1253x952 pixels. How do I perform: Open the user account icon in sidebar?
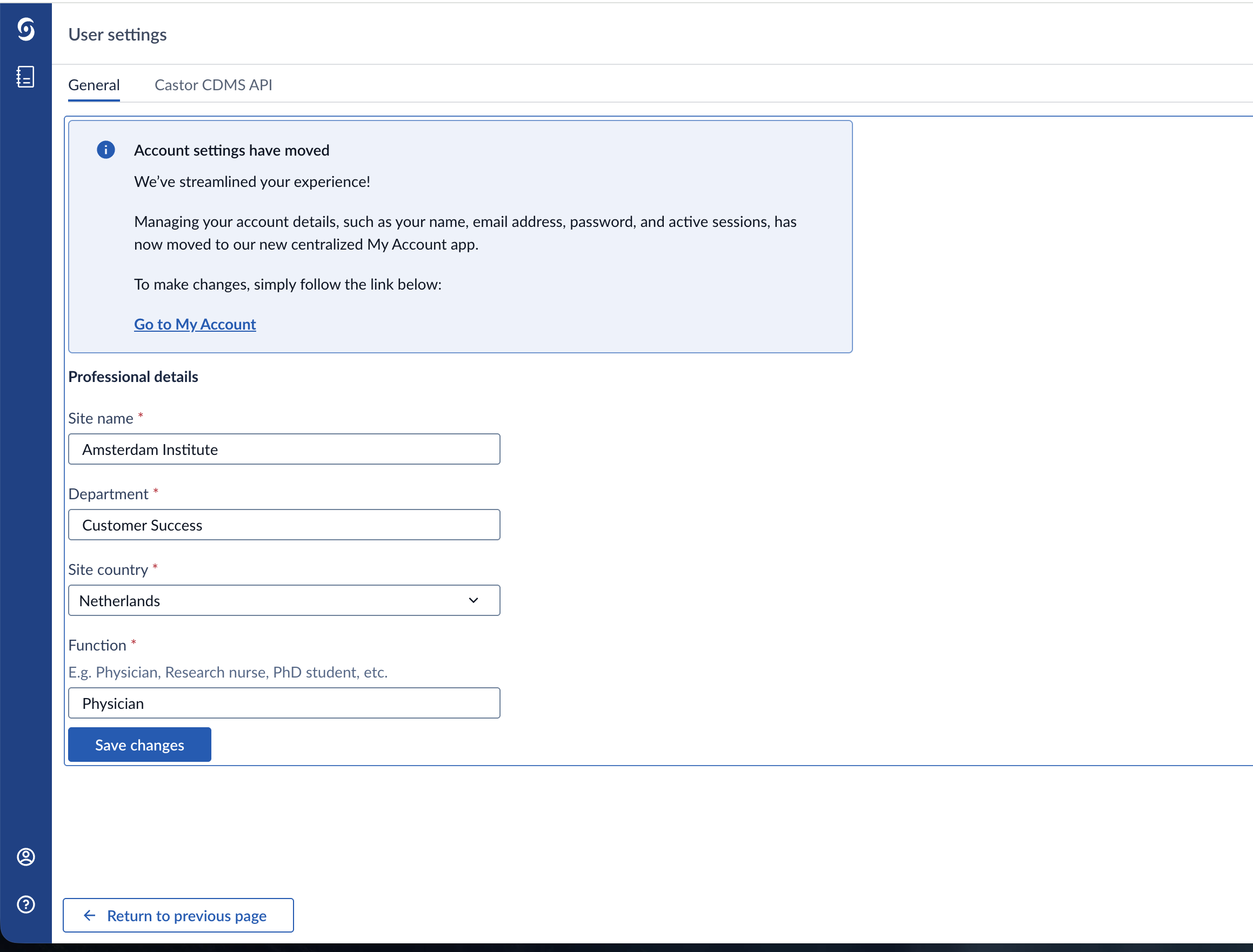(x=25, y=857)
